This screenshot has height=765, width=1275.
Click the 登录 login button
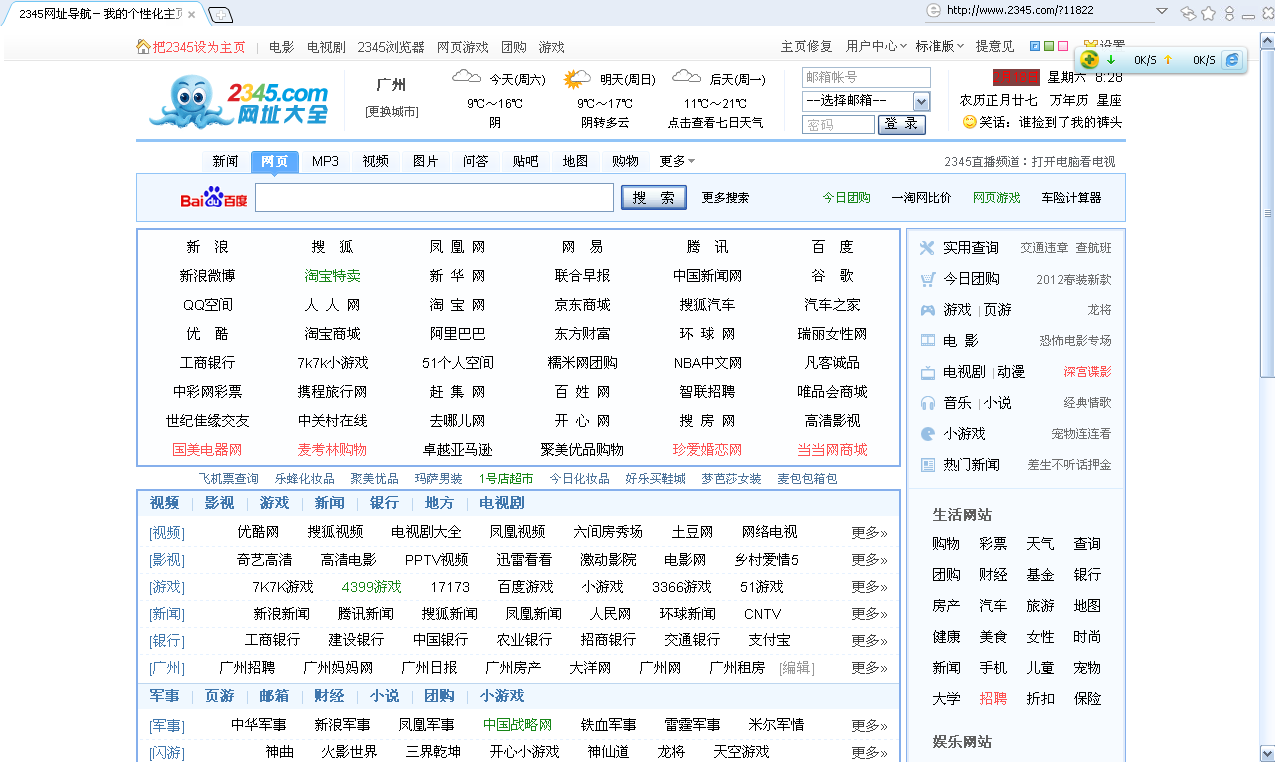(902, 124)
